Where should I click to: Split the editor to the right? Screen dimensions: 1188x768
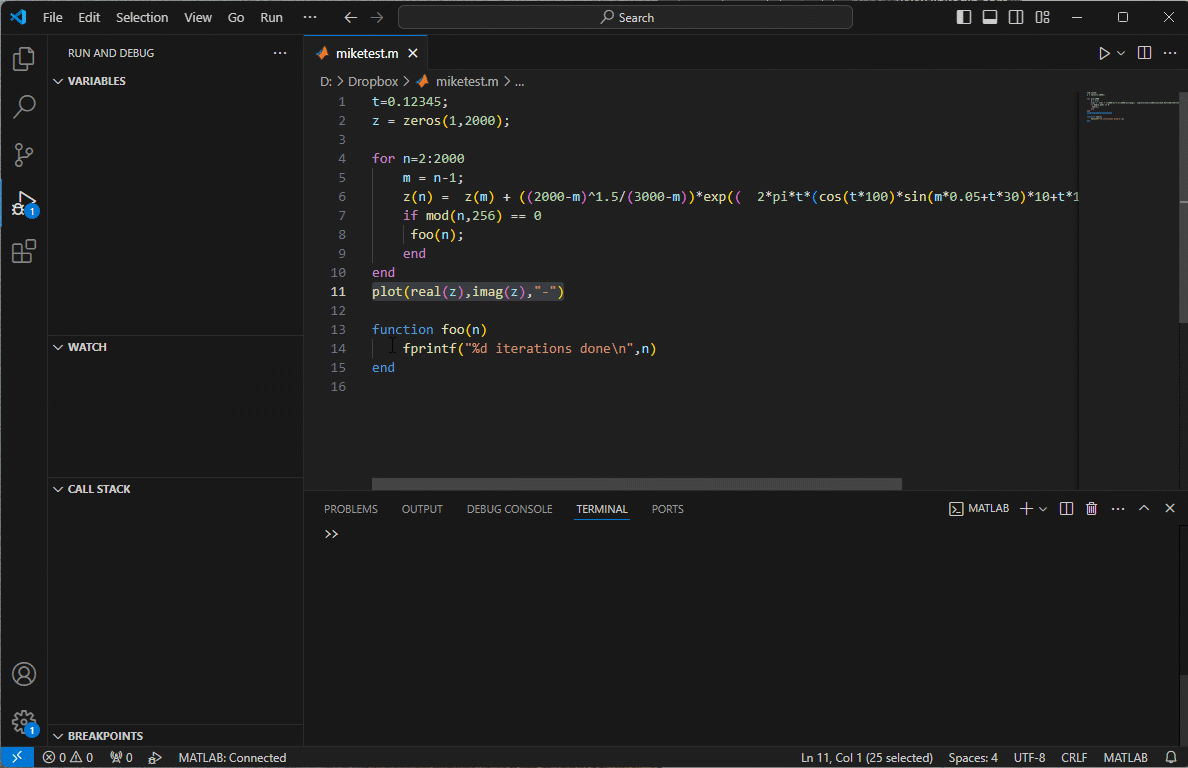point(1145,53)
